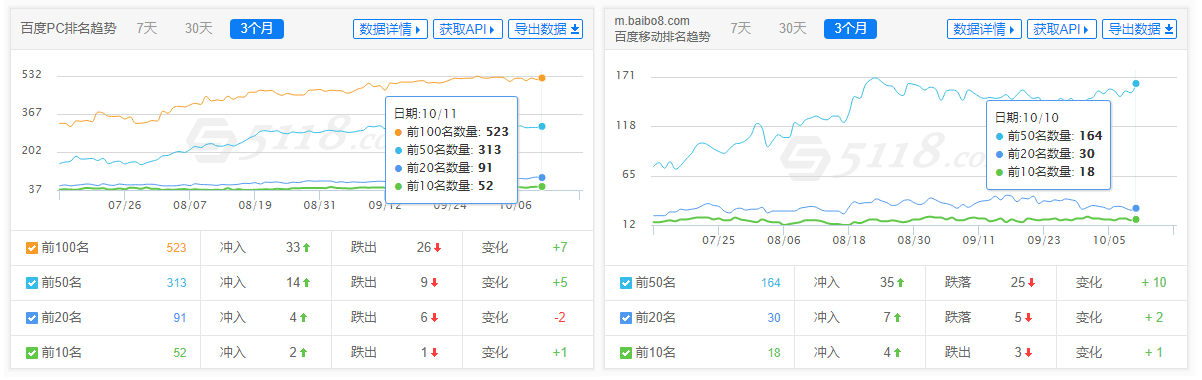Click the 313 count in PC 前50名 row
1202x380 pixels.
[x=176, y=283]
